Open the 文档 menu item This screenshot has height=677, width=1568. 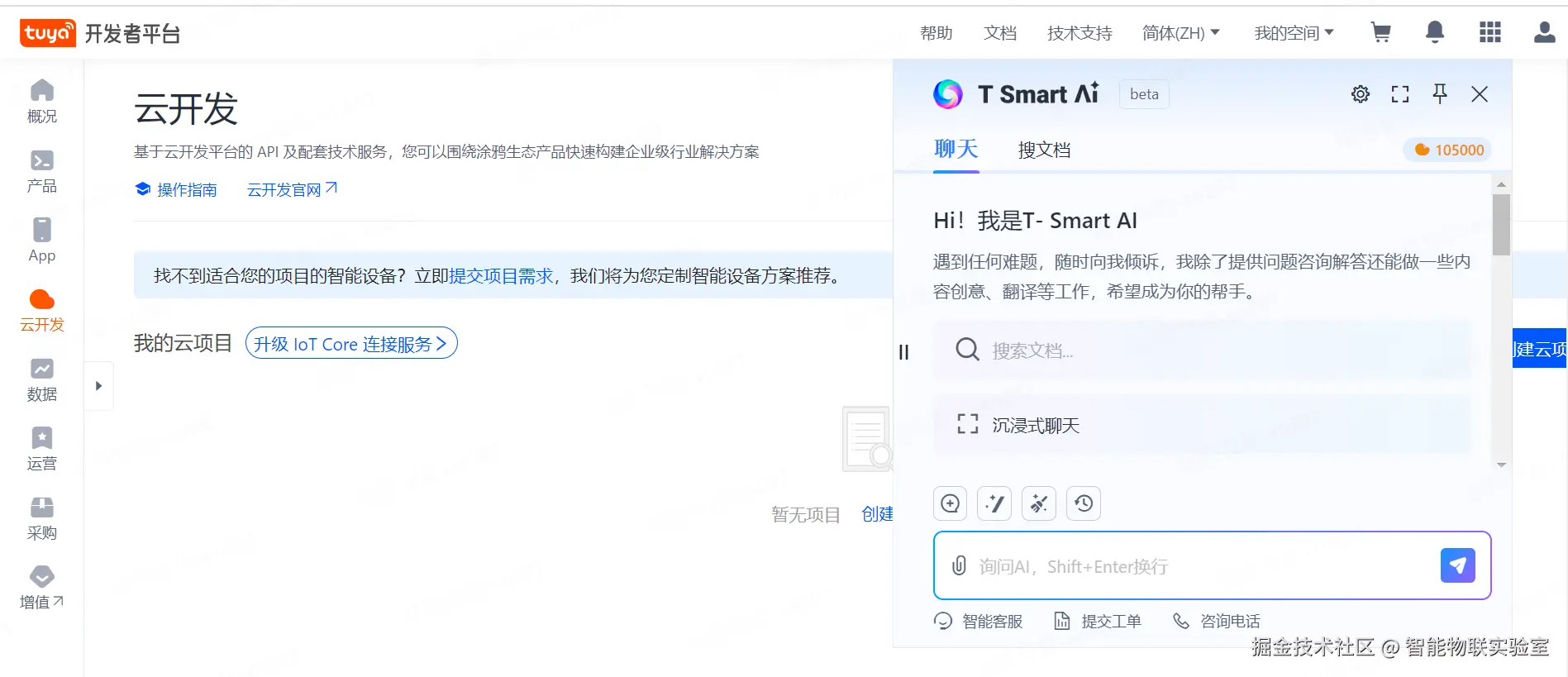pos(1000,33)
